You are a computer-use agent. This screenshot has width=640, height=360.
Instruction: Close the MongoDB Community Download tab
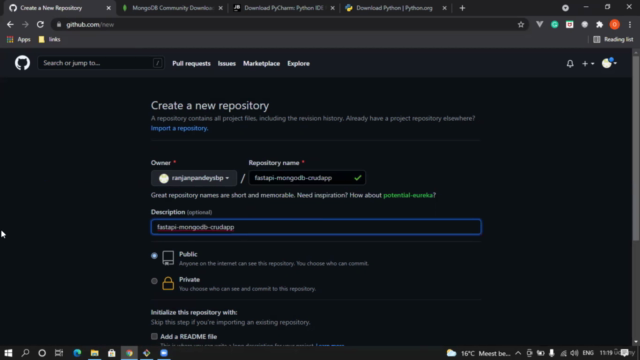coord(220,8)
